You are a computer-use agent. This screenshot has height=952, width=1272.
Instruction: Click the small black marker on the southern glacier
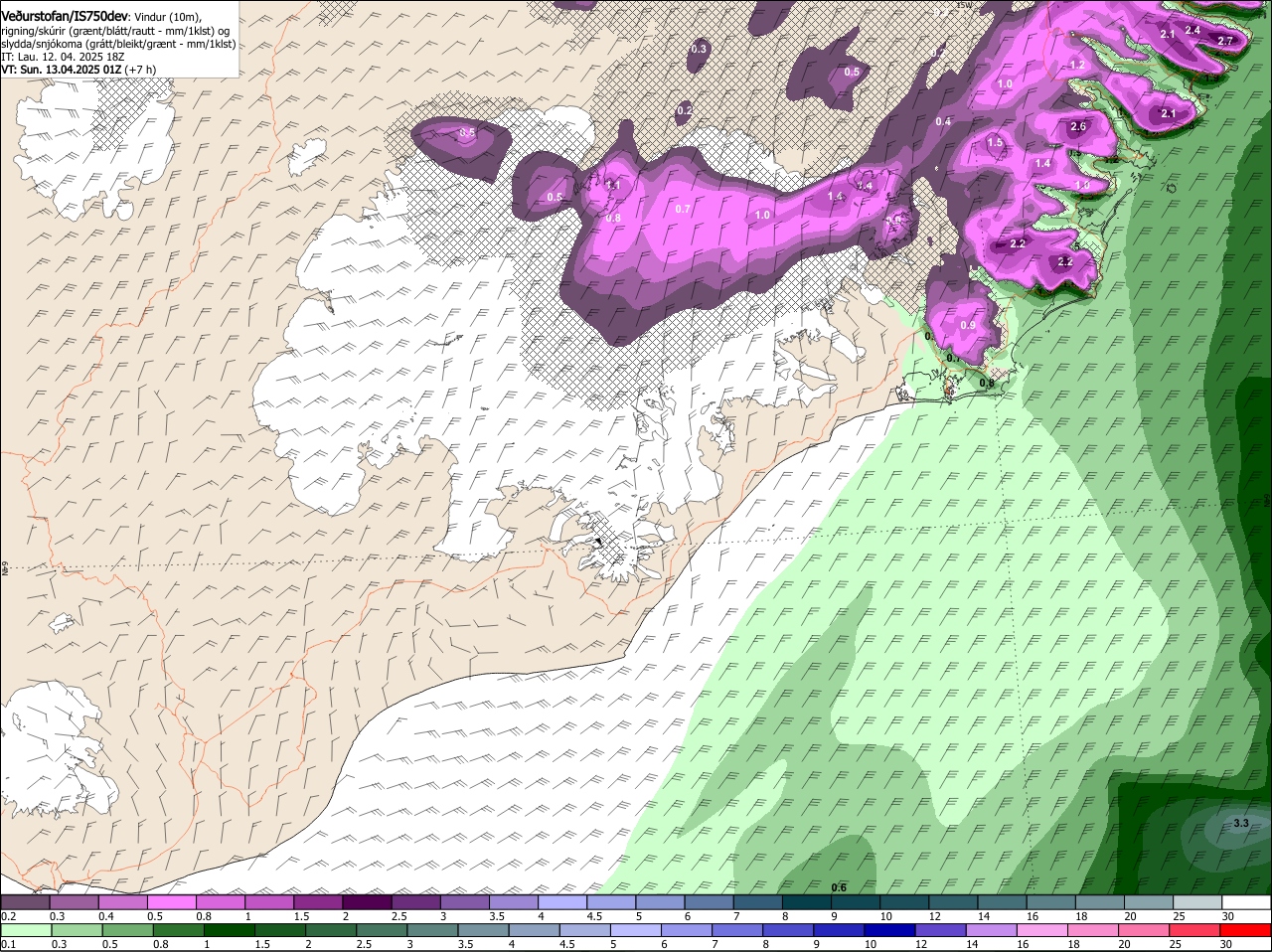pos(598,541)
